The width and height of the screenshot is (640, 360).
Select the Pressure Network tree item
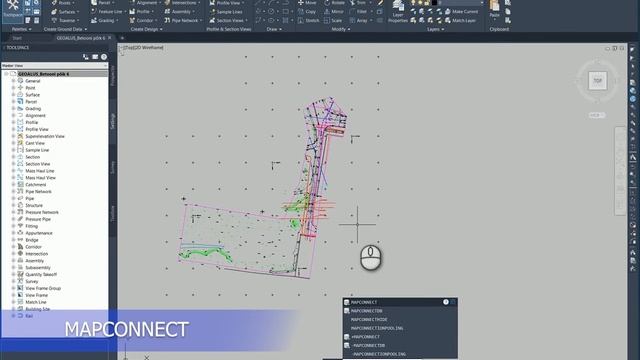click(x=42, y=212)
